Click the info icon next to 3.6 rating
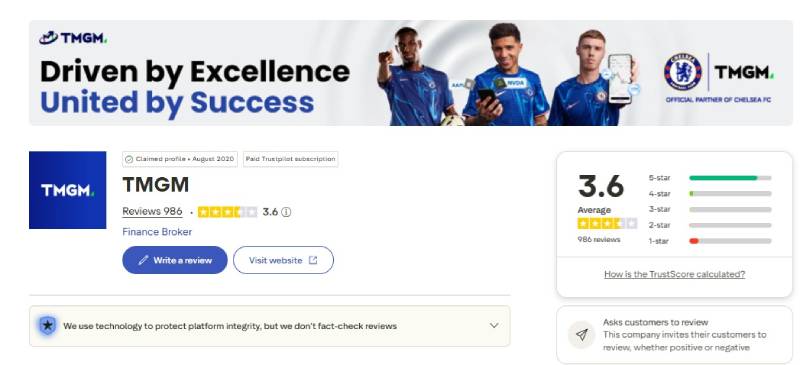800x365 pixels. click(x=286, y=212)
